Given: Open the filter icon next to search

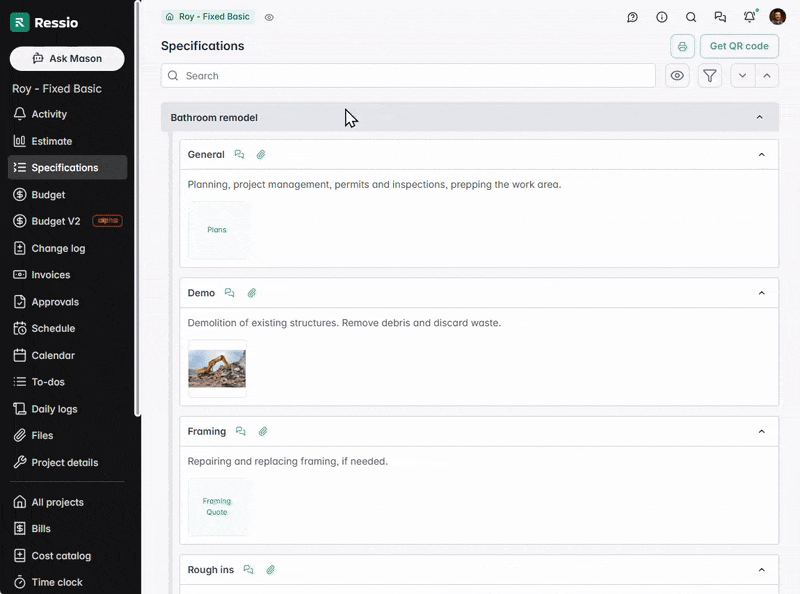Looking at the screenshot, I should point(710,76).
